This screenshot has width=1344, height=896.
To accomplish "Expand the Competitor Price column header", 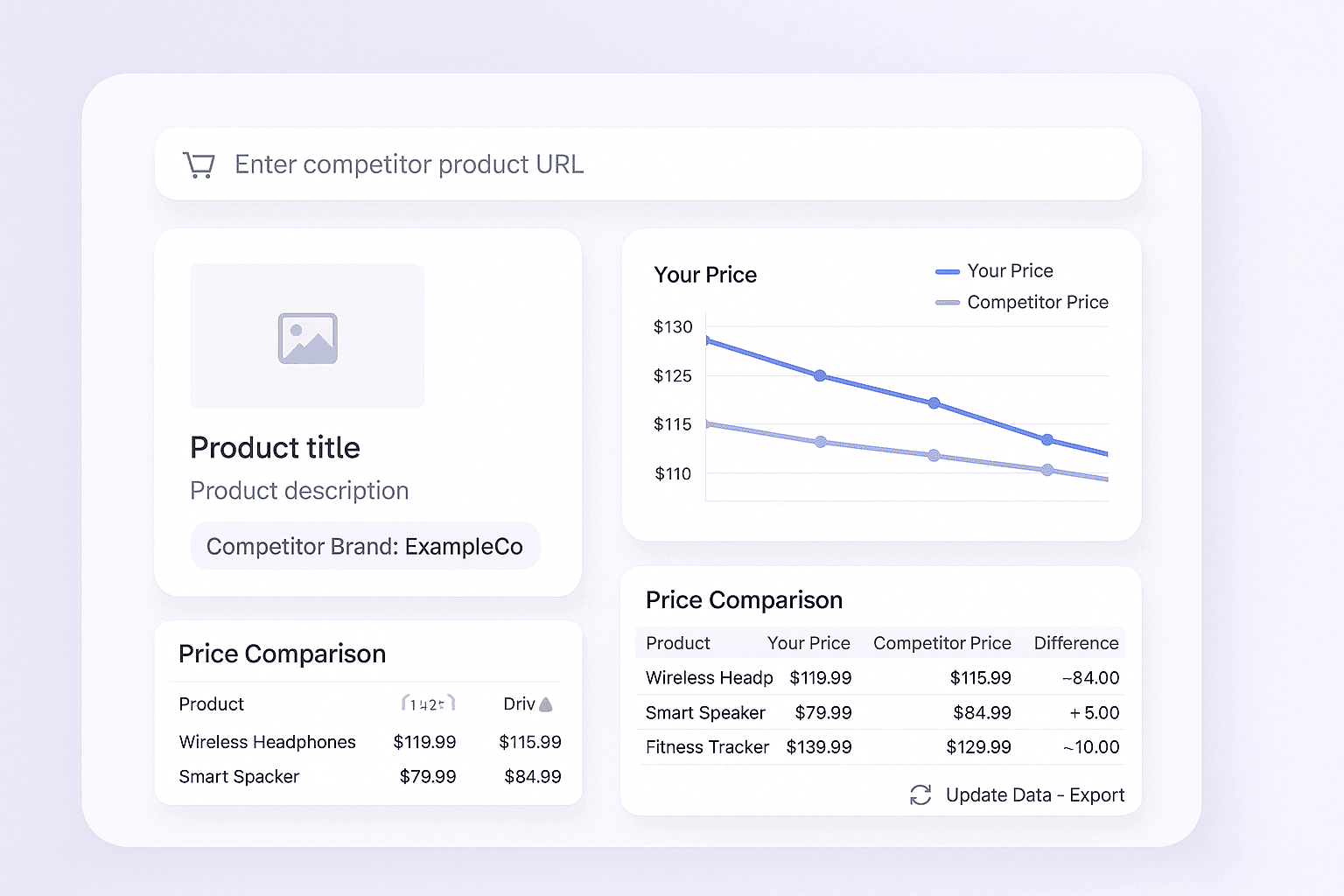I will pos(941,642).
